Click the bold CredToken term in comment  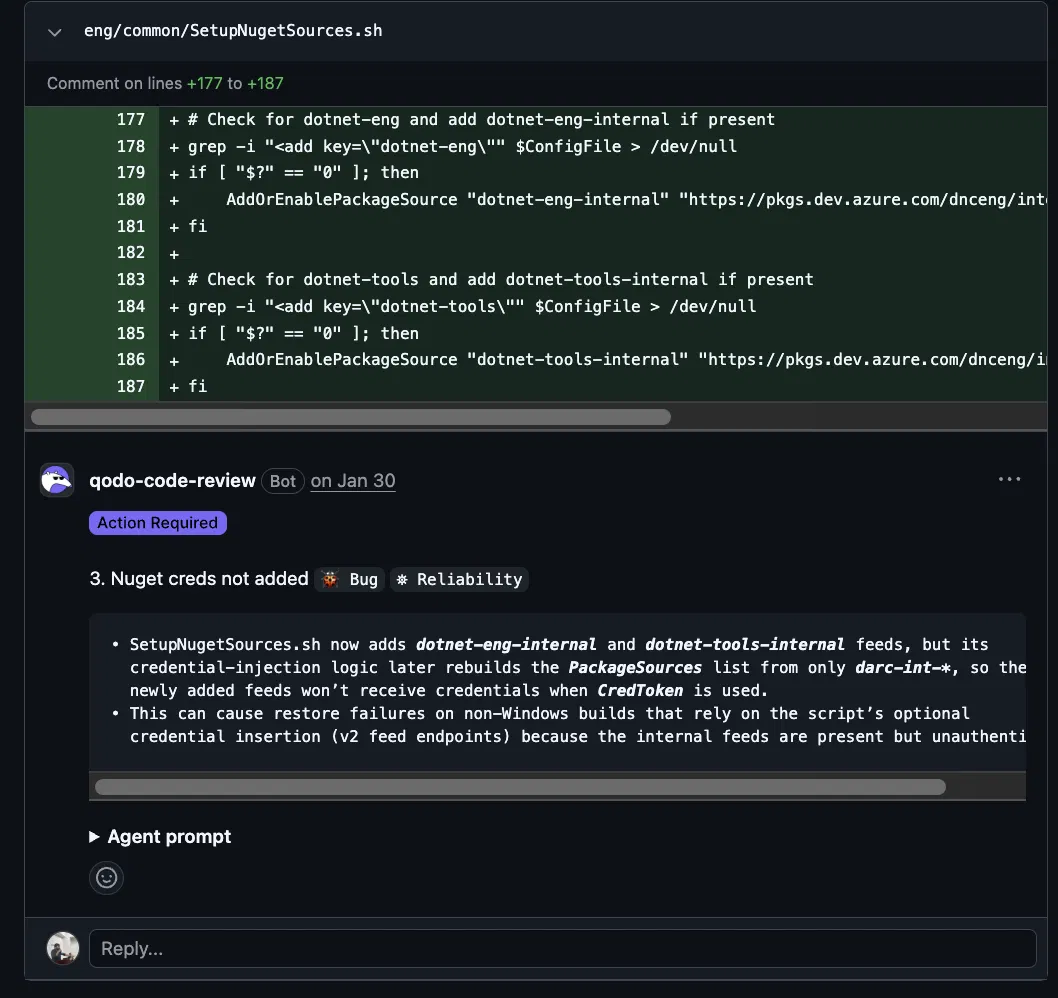(x=640, y=690)
